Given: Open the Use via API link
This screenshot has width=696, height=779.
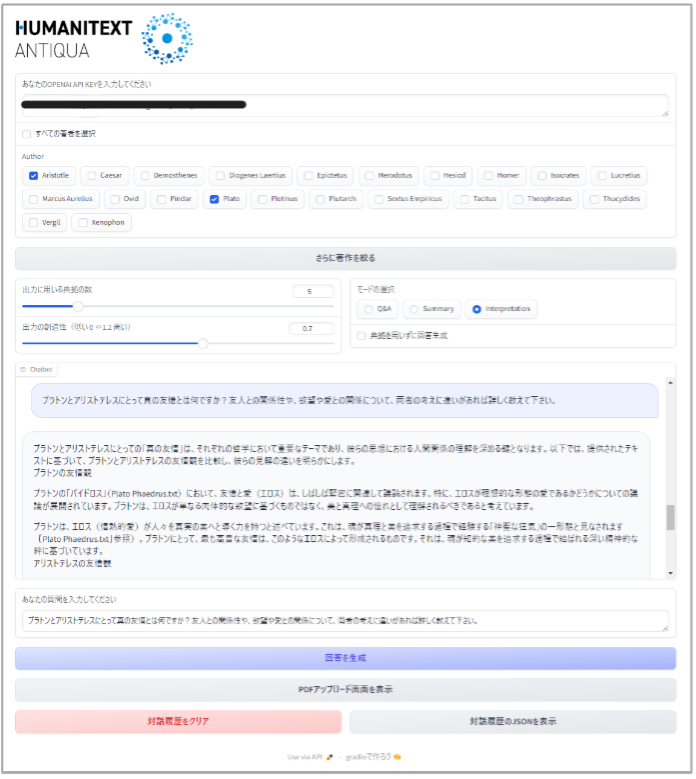Looking at the screenshot, I should [310, 757].
